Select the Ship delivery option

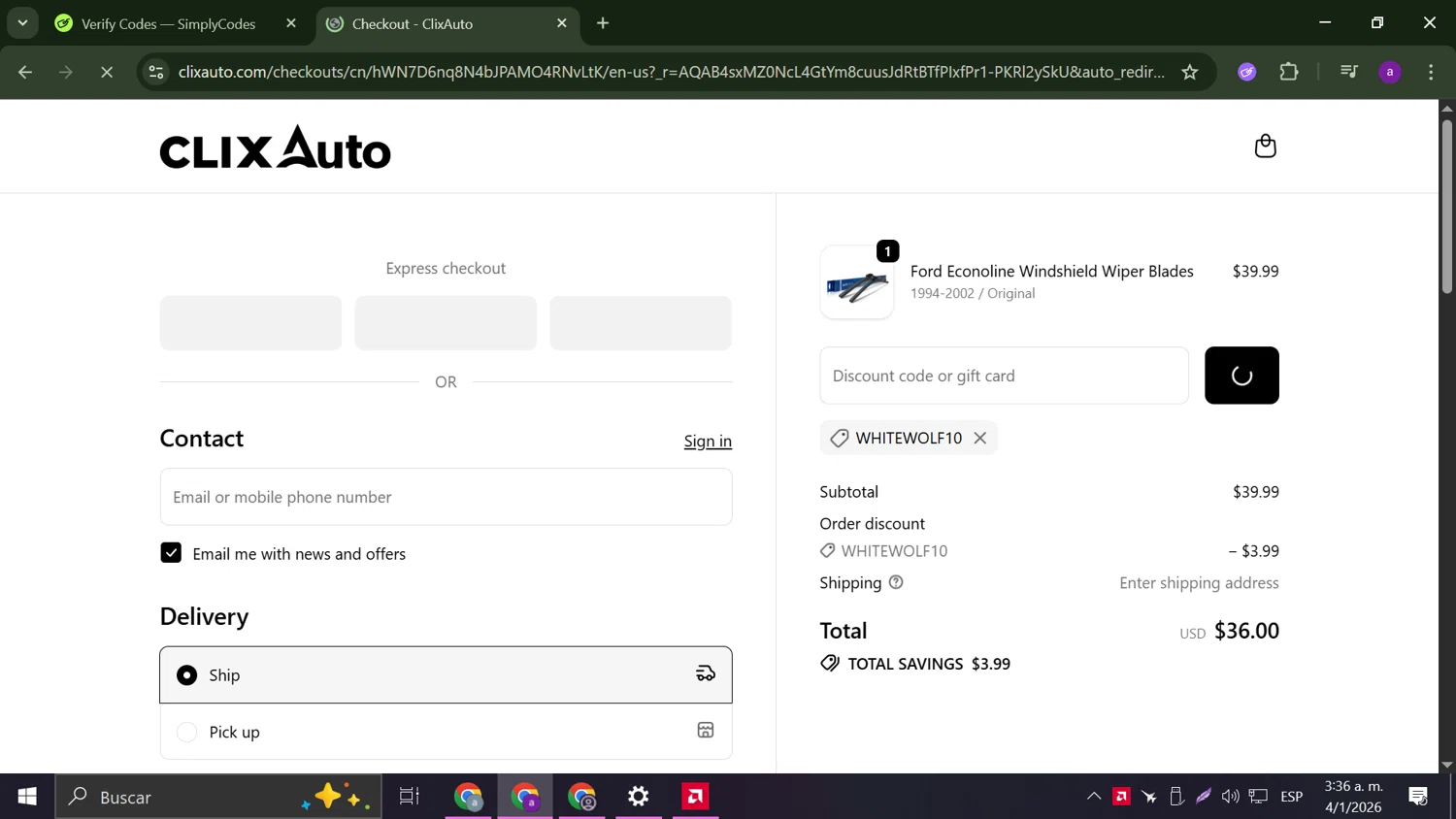[x=446, y=674]
